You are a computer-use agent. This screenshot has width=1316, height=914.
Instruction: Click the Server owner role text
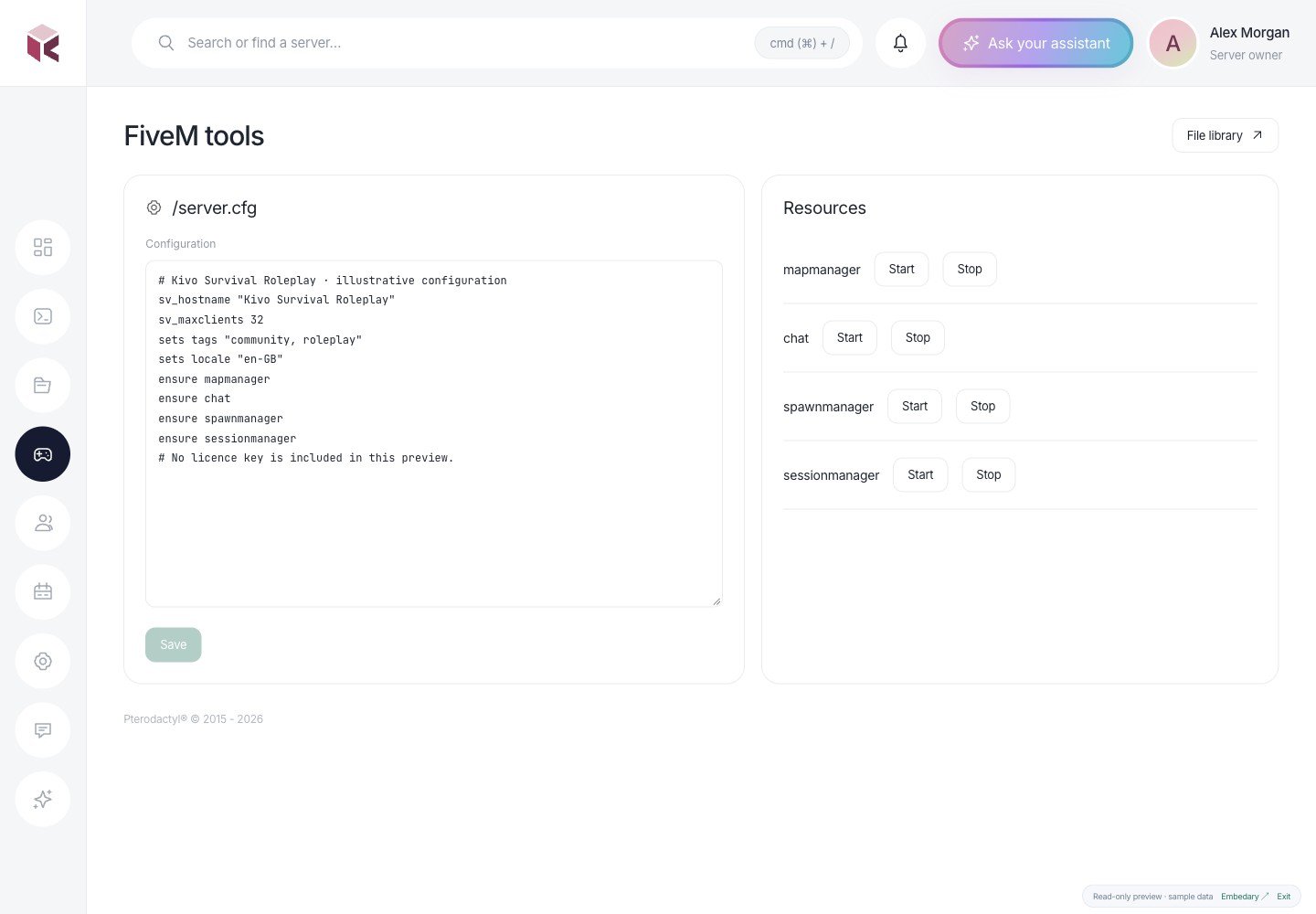point(1246,55)
